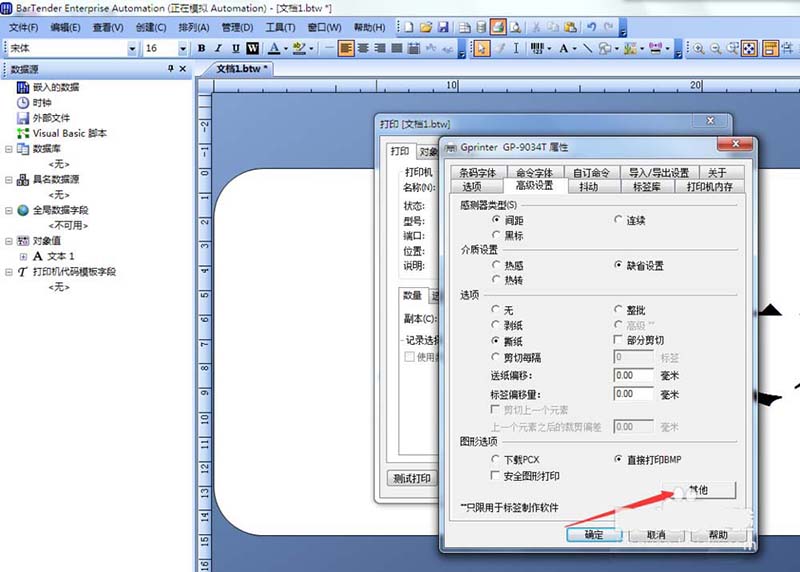Save the document with the floppy icon
Image resolution: width=800 pixels, height=572 pixels.
(443, 27)
